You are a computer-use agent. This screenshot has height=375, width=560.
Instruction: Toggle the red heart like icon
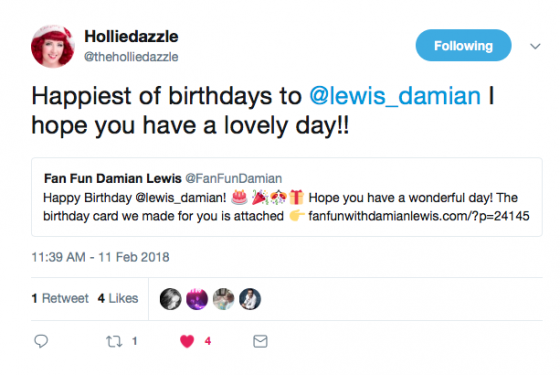pyautogui.click(x=187, y=341)
